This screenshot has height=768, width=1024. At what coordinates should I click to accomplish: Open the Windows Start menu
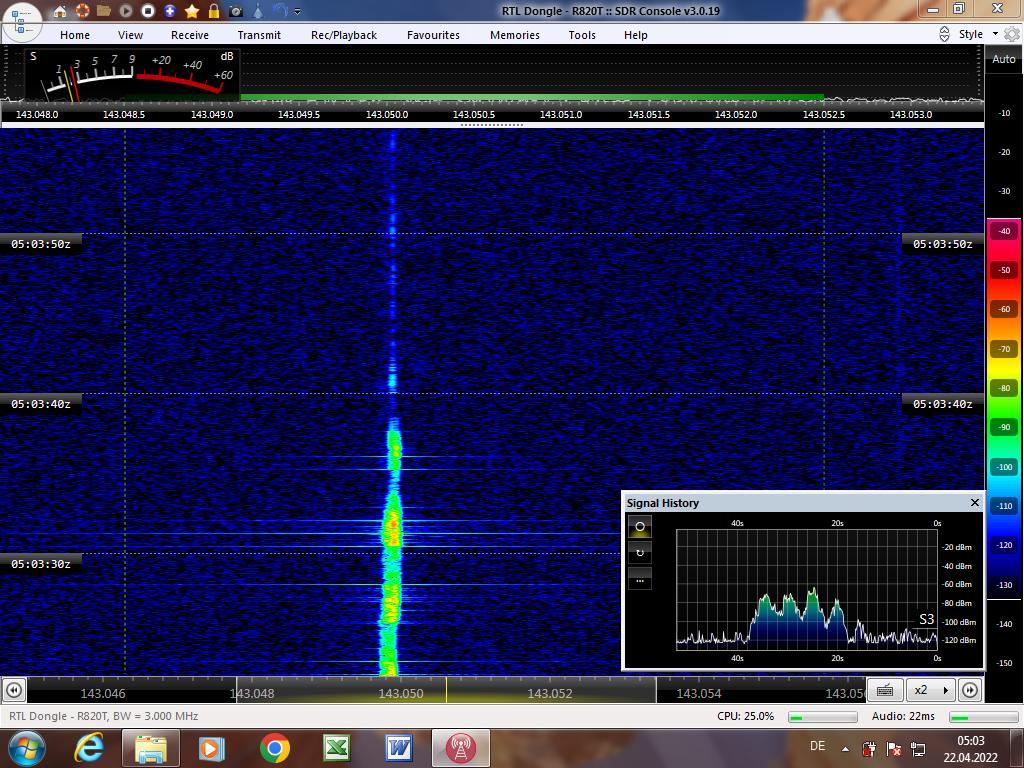click(27, 748)
